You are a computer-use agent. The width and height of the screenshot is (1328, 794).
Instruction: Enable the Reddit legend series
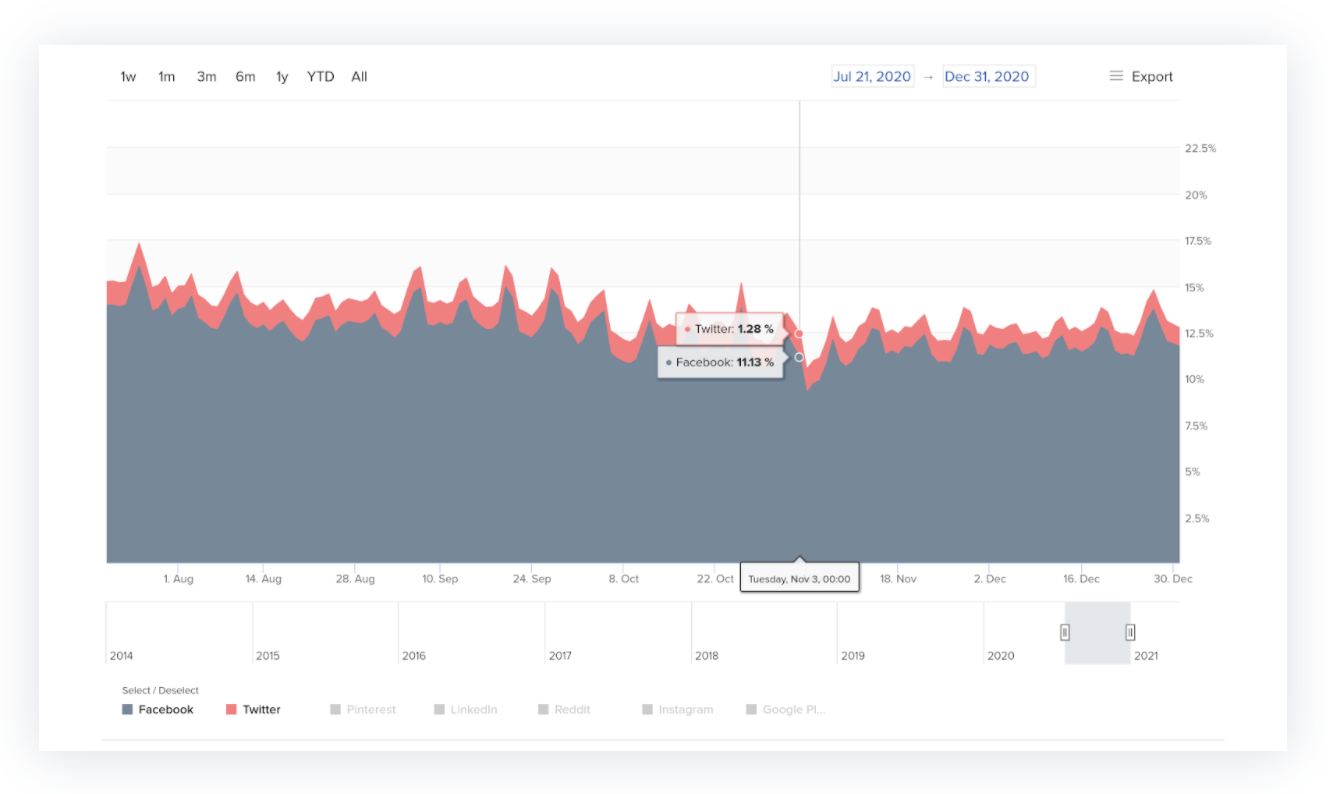tap(564, 709)
